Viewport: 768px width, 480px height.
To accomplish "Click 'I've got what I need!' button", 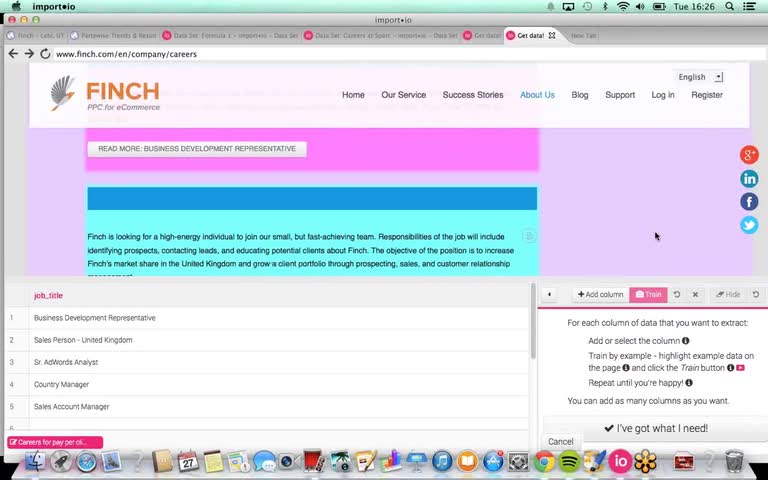I will coord(655,428).
